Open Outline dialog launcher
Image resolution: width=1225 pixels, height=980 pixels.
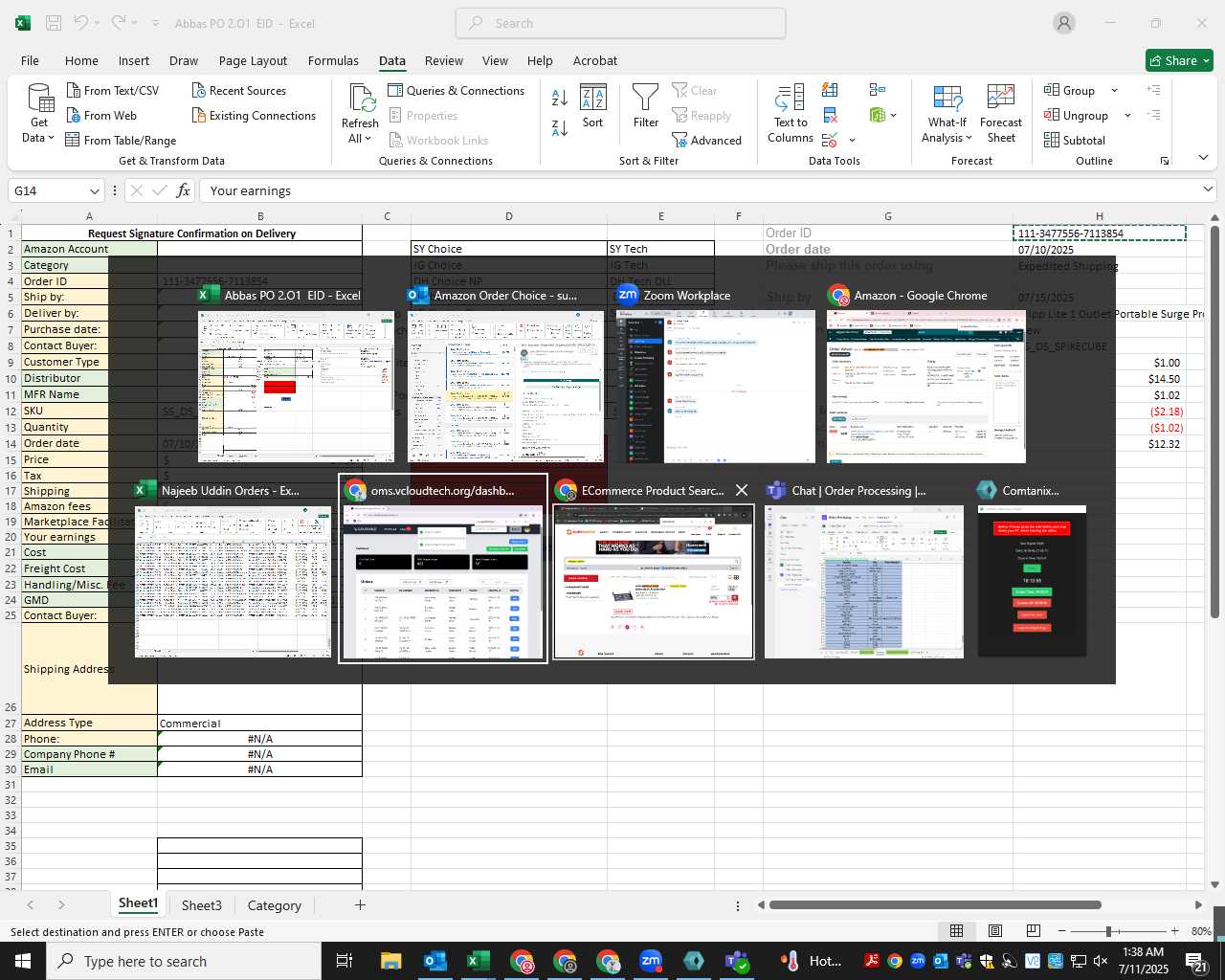(1165, 161)
